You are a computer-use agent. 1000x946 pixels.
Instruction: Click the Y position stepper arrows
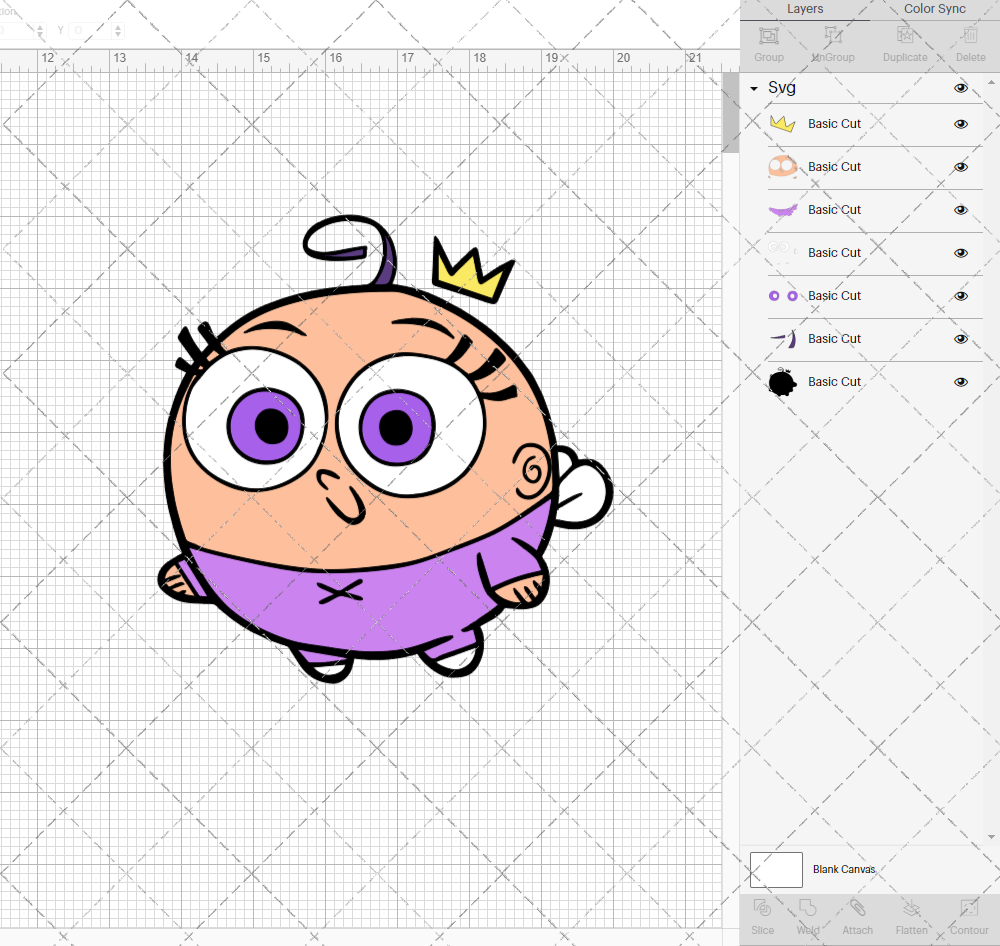pyautogui.click(x=117, y=30)
